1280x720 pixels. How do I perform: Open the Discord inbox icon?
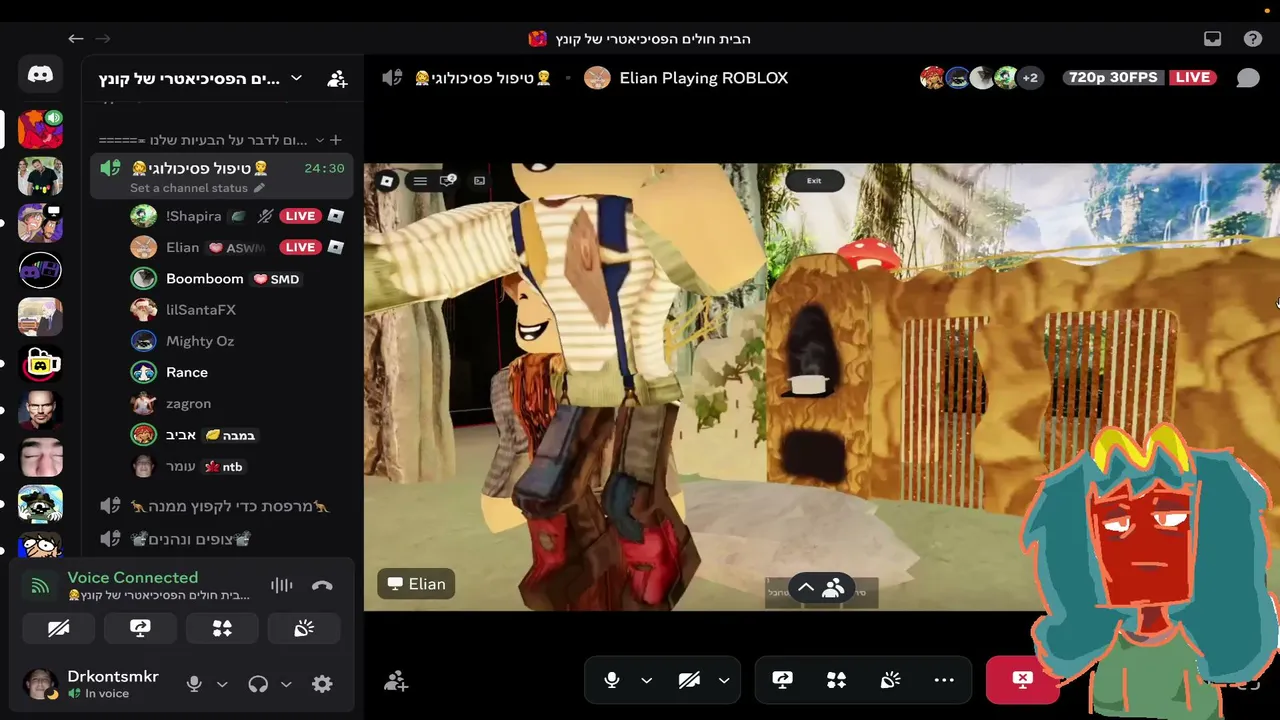coord(1212,39)
